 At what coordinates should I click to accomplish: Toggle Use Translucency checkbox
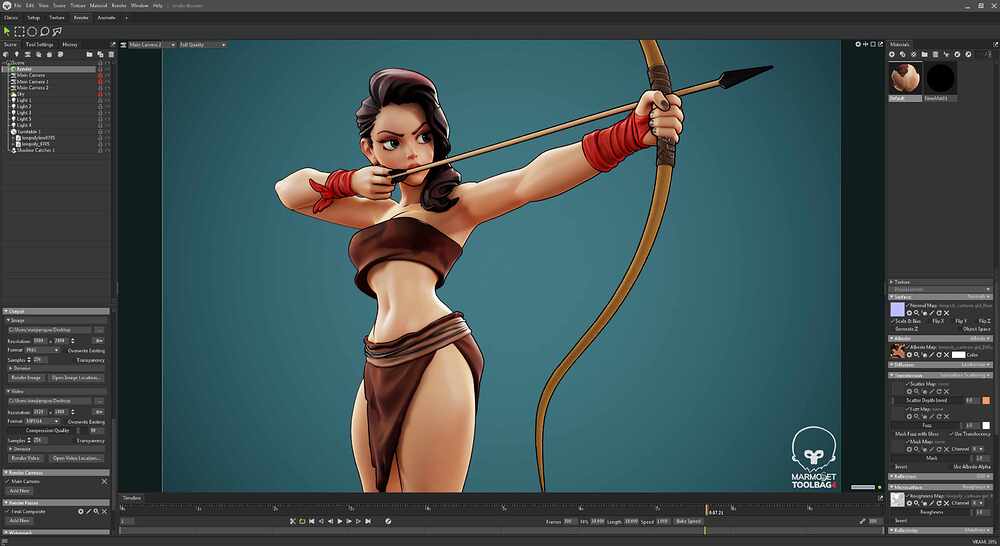952,434
